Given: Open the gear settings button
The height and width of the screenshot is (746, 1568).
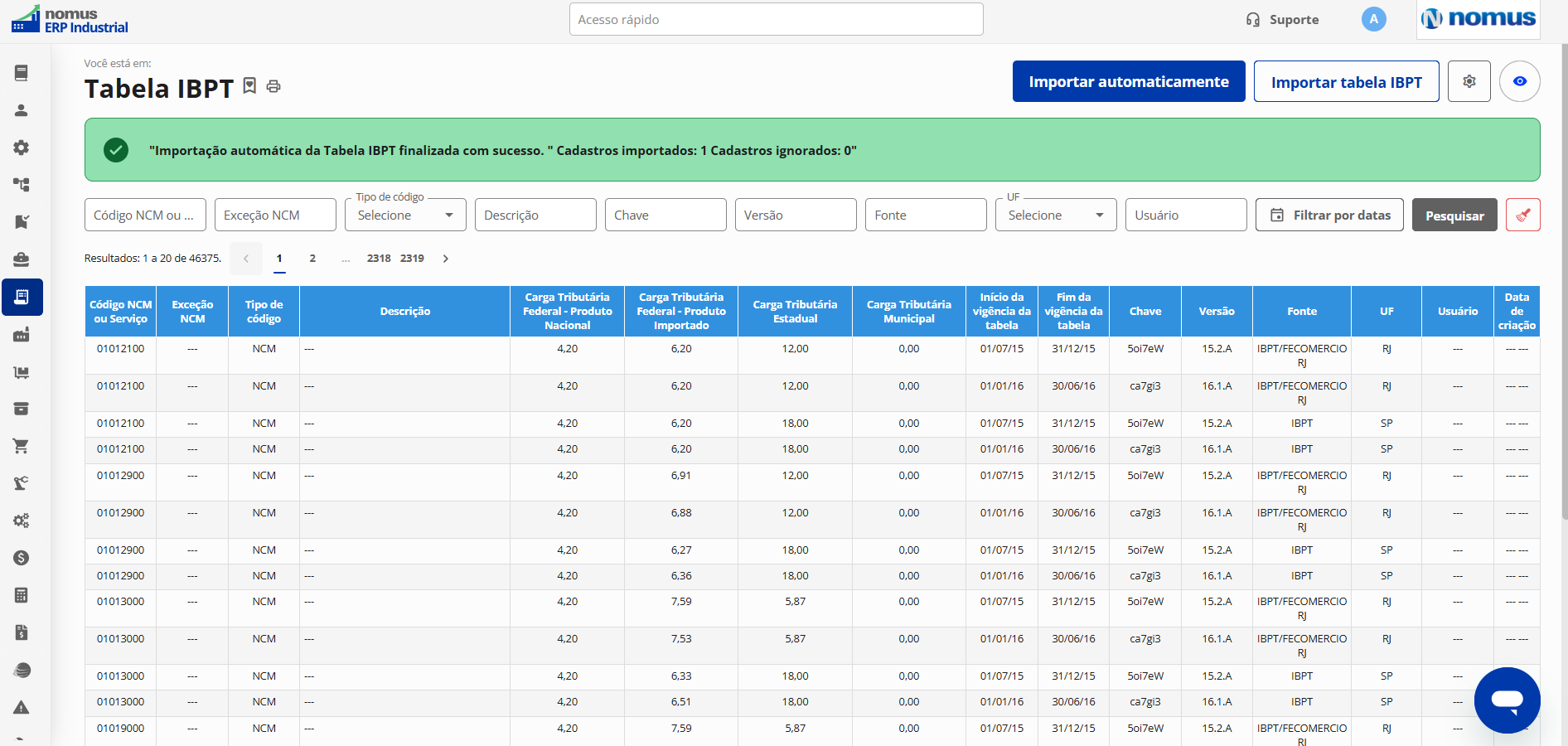Looking at the screenshot, I should (1469, 81).
